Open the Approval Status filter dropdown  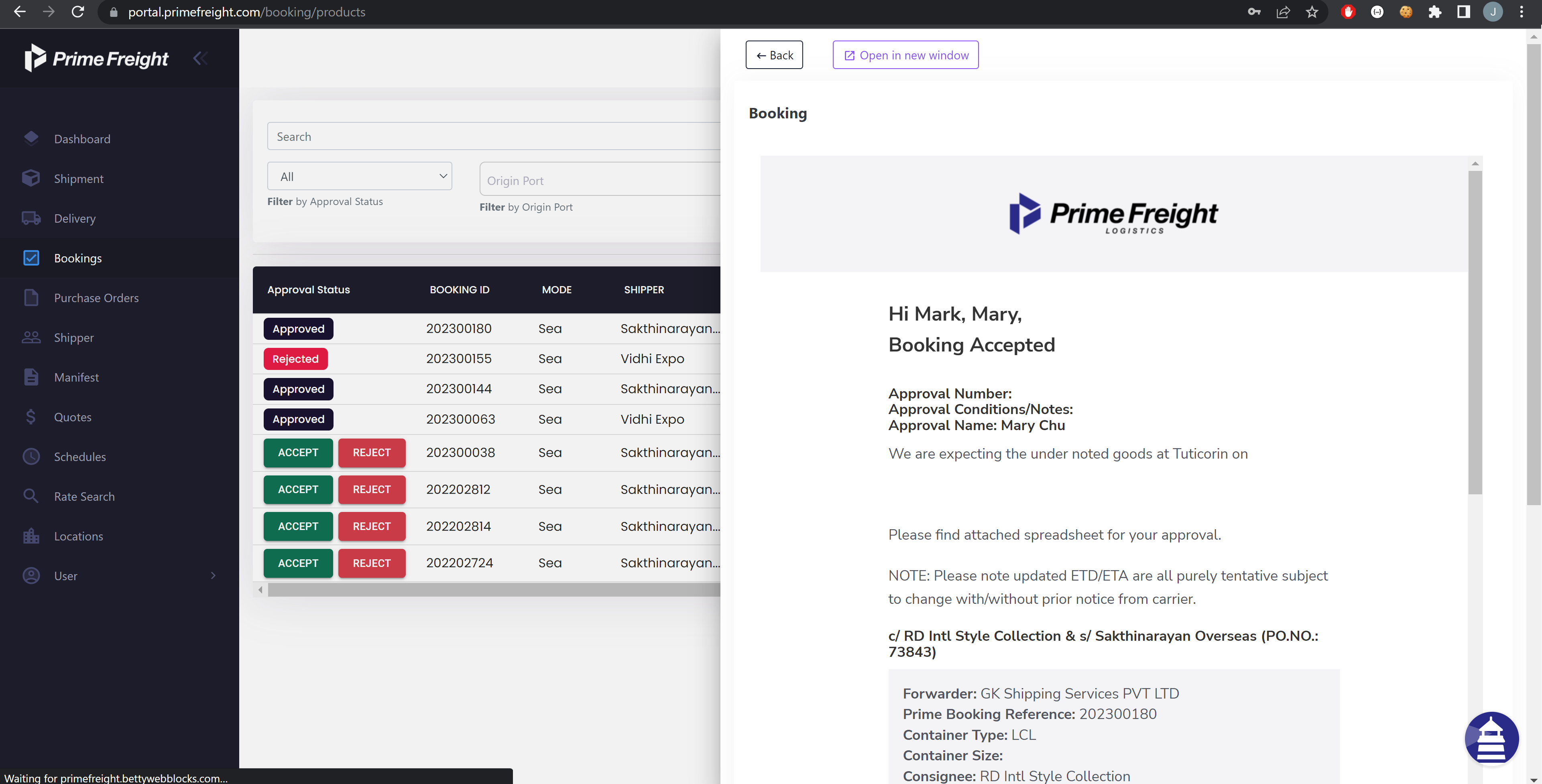click(359, 176)
